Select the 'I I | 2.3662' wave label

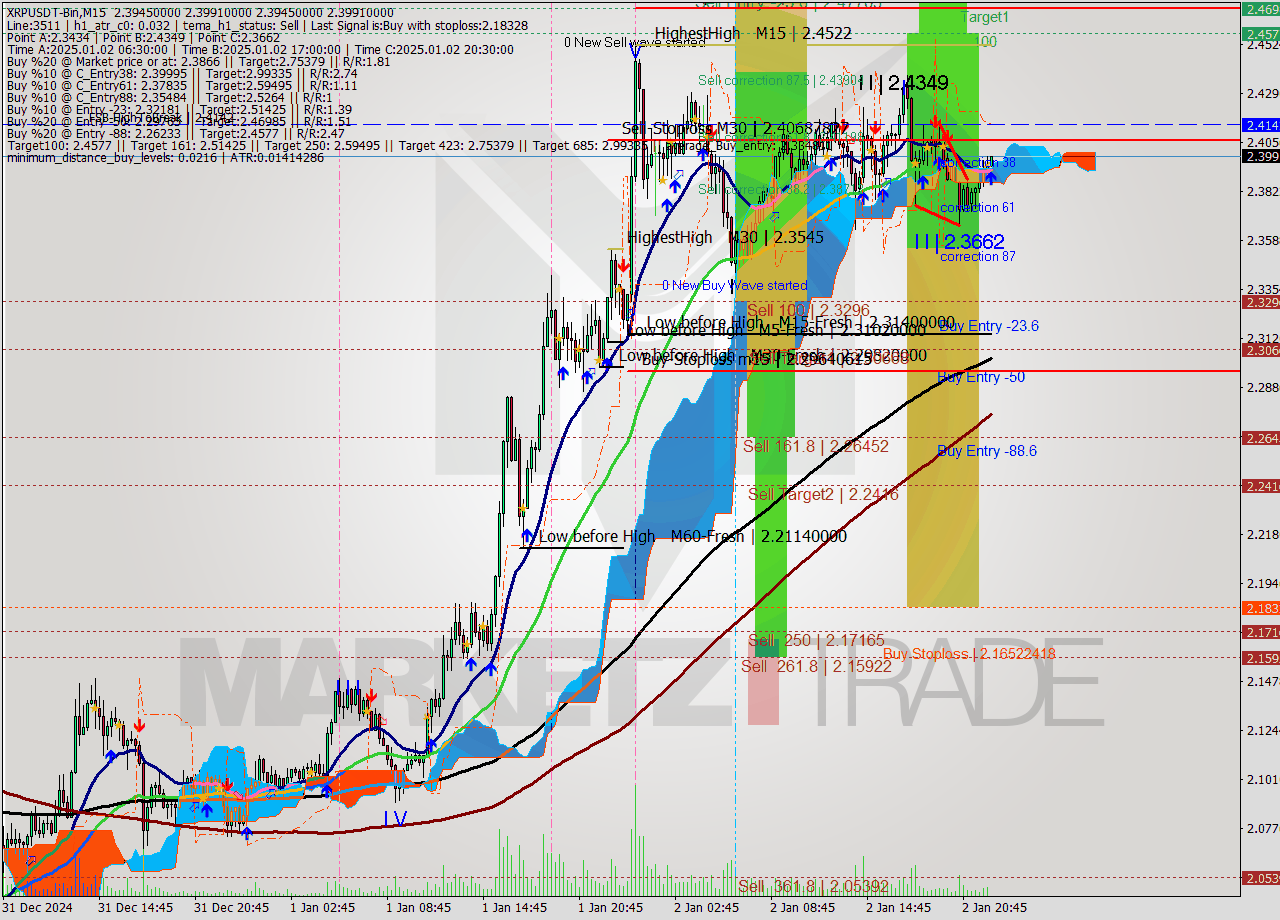pyautogui.click(x=958, y=241)
